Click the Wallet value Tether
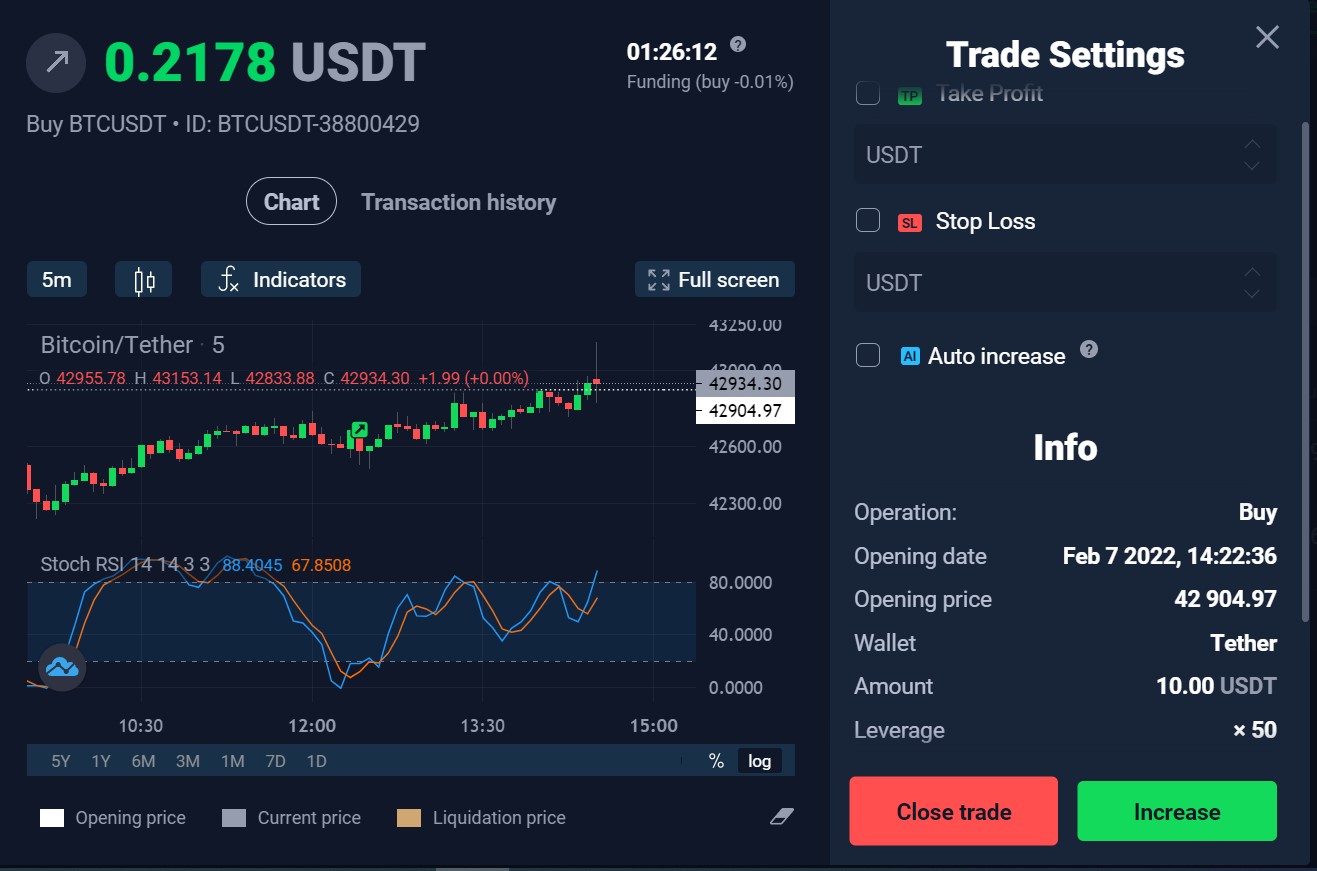Image resolution: width=1317 pixels, height=871 pixels. pyautogui.click(x=1244, y=643)
